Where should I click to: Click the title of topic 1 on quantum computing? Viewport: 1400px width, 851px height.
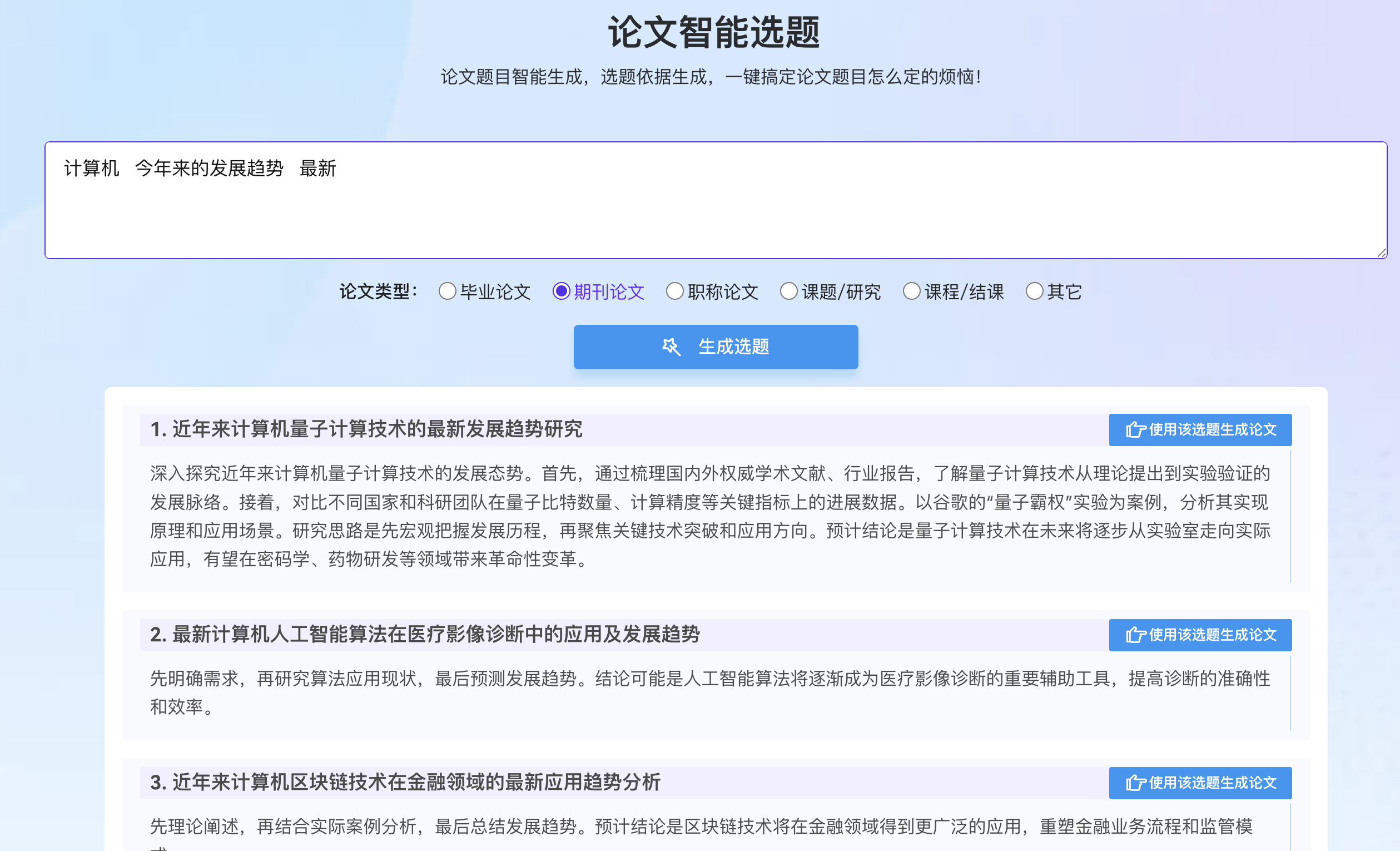(366, 429)
